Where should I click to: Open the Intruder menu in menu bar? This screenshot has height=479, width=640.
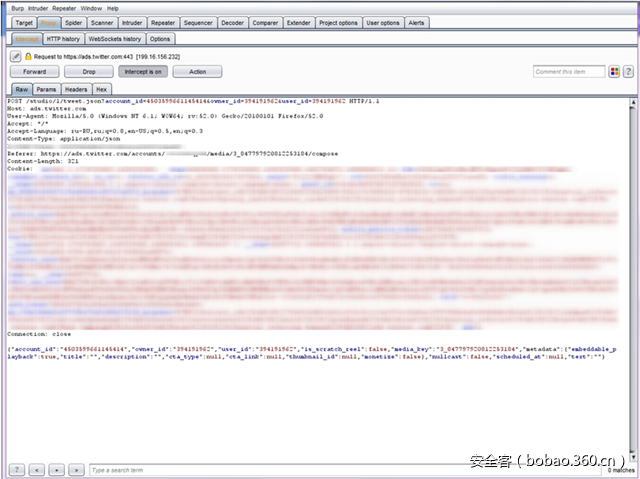point(38,8)
